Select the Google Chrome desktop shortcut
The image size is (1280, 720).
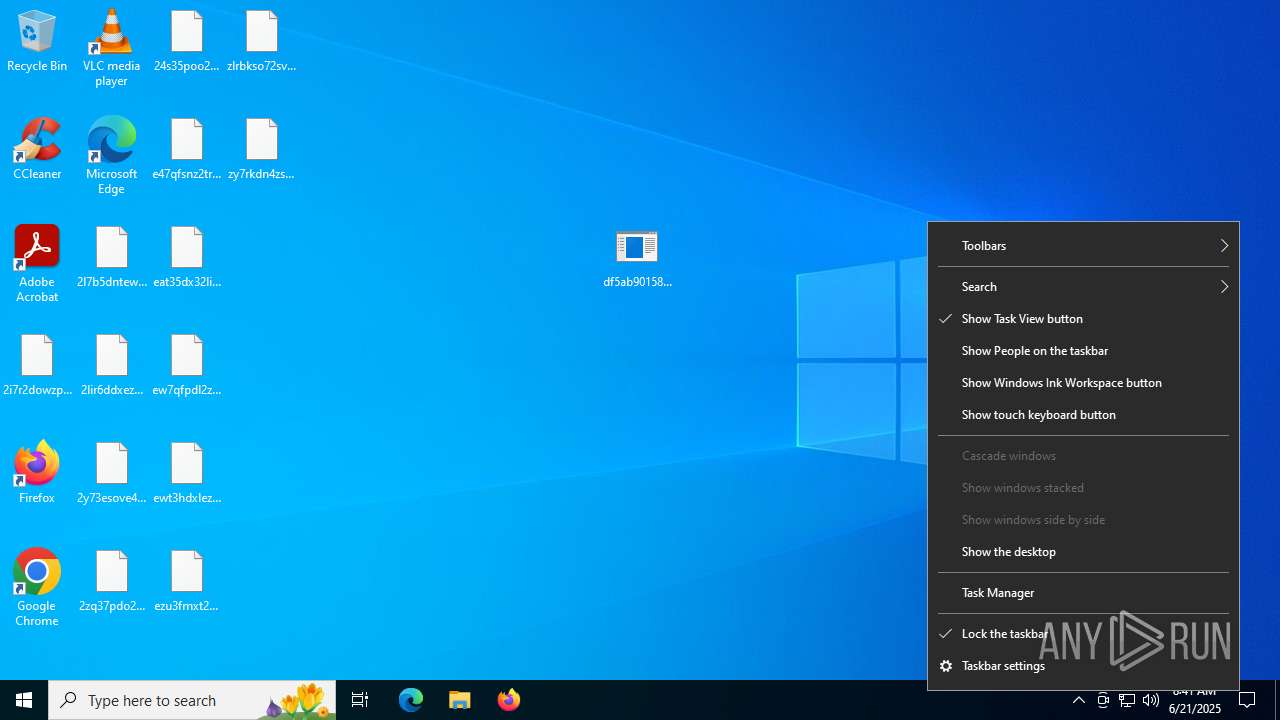[37, 588]
